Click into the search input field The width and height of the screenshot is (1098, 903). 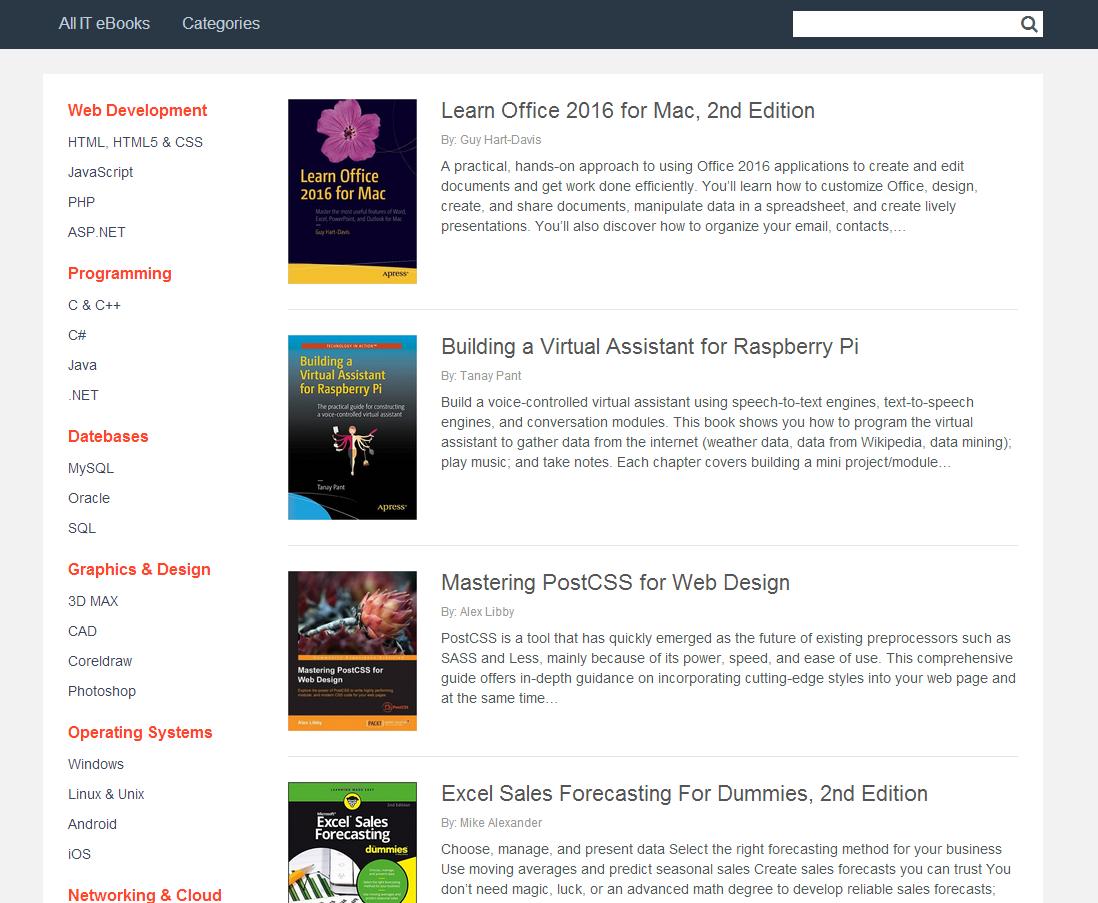click(903, 25)
